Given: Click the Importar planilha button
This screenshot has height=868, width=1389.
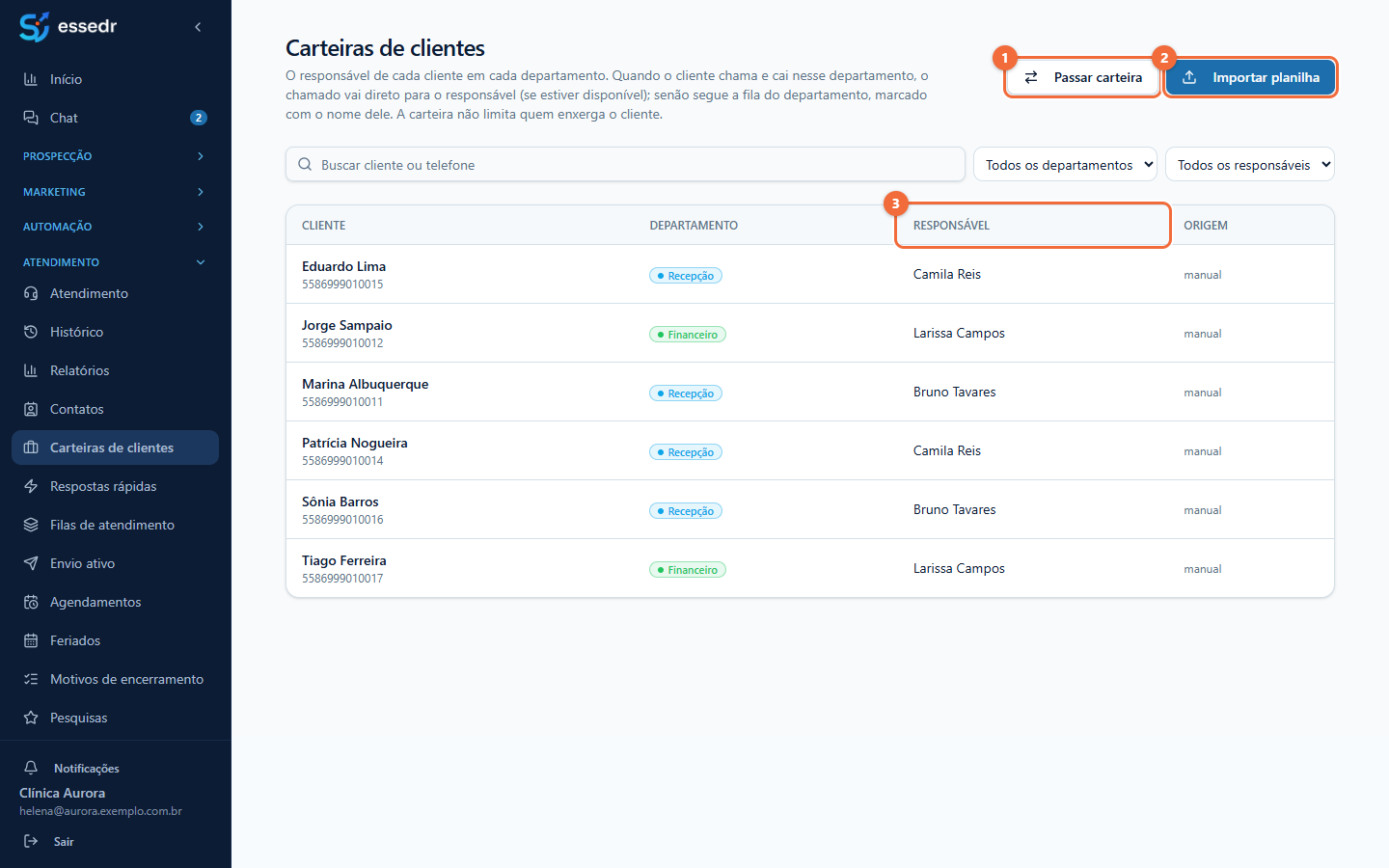Looking at the screenshot, I should 1250,77.
